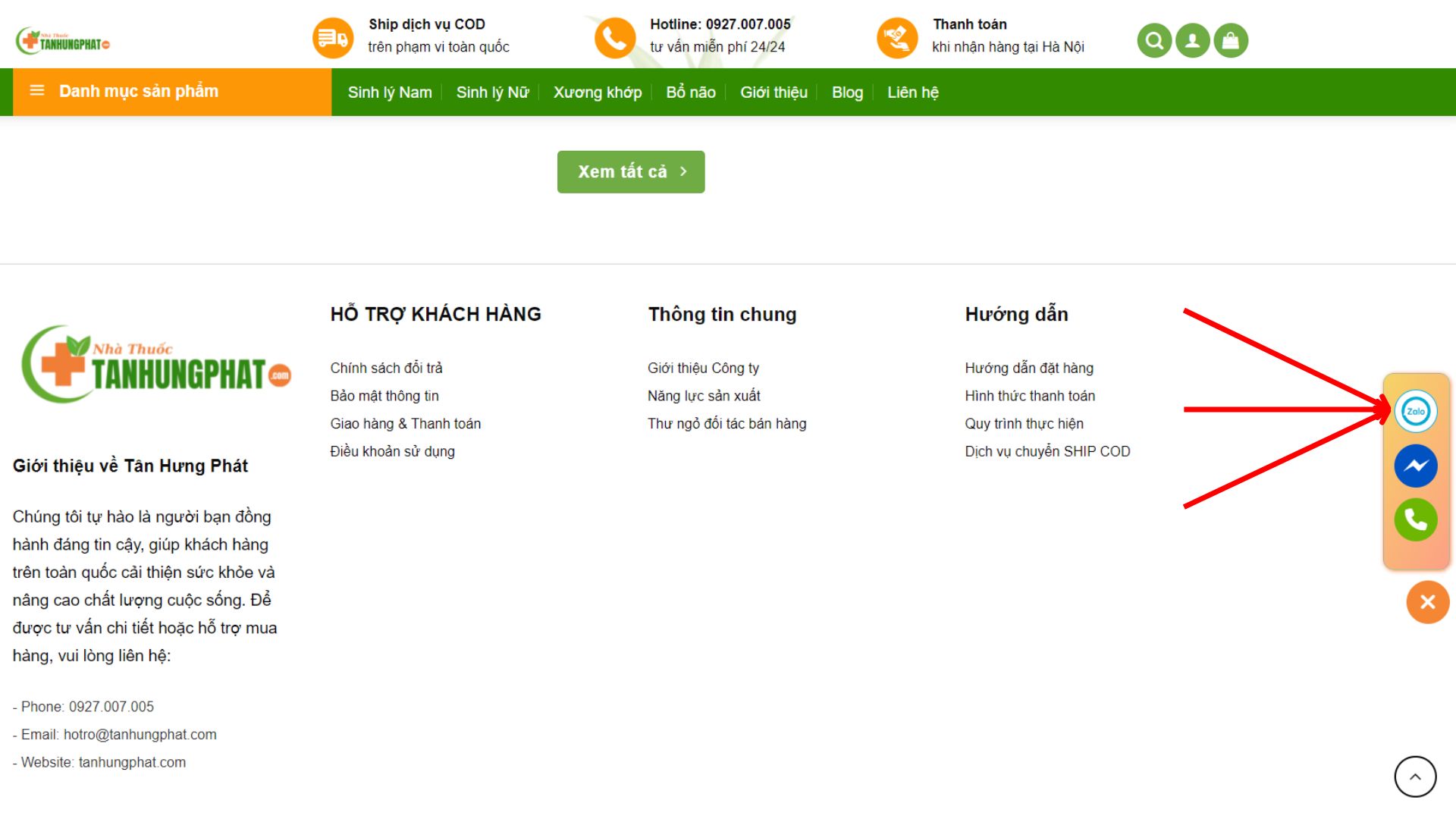This screenshot has width=1456, height=819.
Task: Open the shopping bag cart icon
Action: click(x=1231, y=40)
